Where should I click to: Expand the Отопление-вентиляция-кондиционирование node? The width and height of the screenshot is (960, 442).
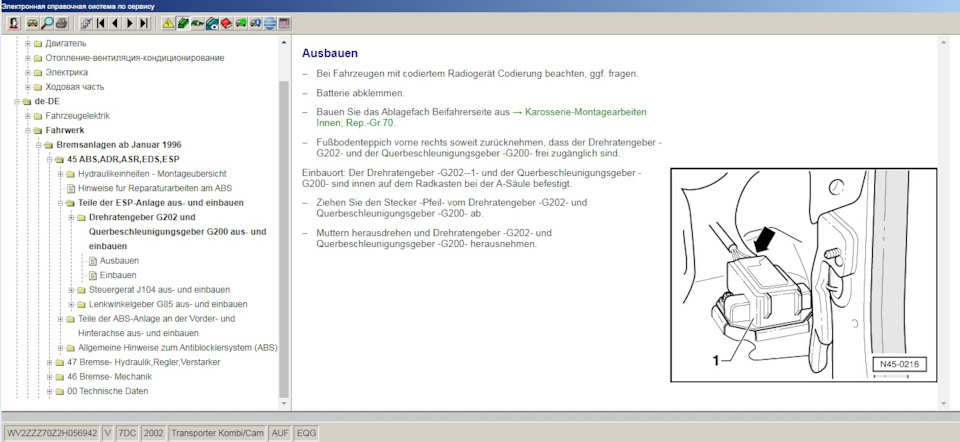point(28,58)
